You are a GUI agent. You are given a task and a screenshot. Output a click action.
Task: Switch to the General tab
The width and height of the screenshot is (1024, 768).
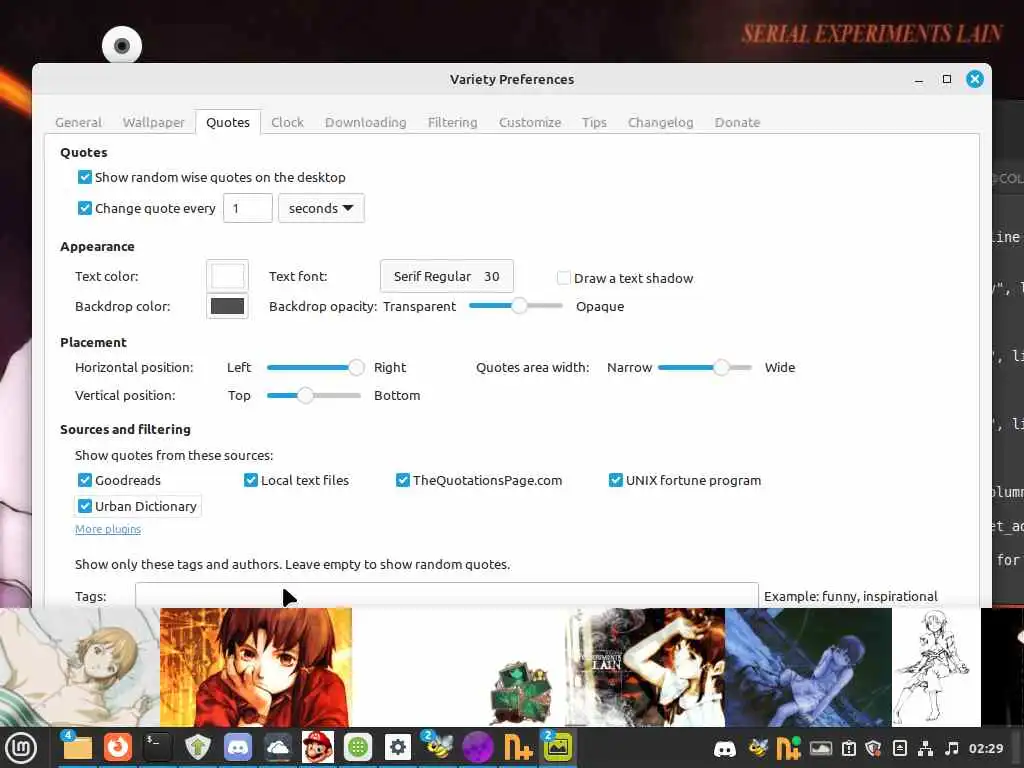click(x=78, y=122)
